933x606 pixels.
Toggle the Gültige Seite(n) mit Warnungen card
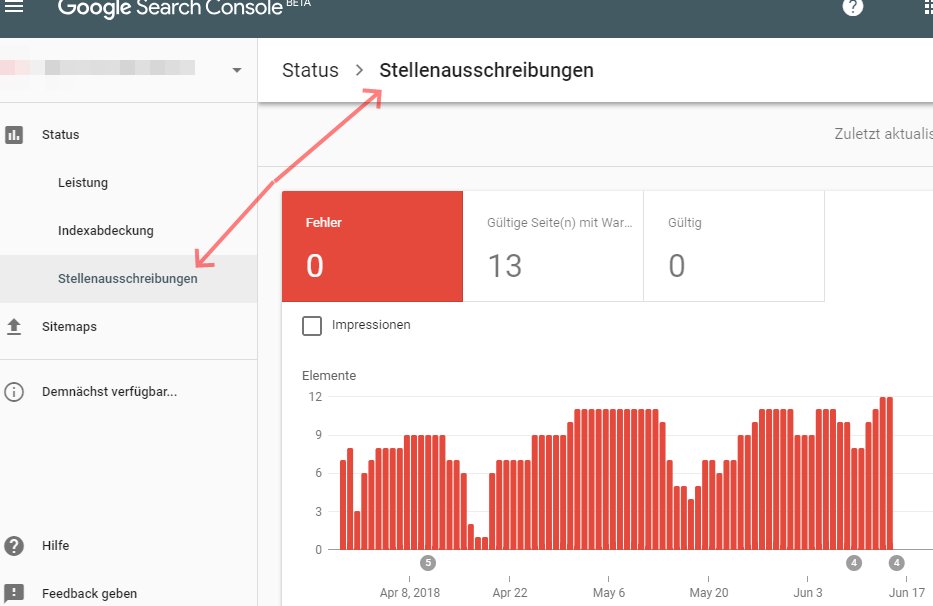553,246
